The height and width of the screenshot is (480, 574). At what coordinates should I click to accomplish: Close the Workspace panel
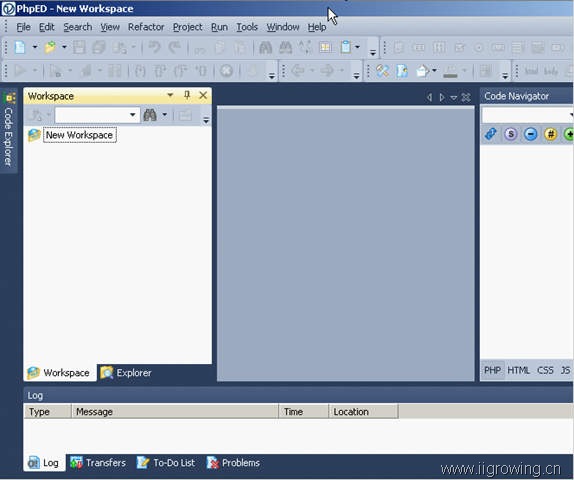click(x=203, y=96)
